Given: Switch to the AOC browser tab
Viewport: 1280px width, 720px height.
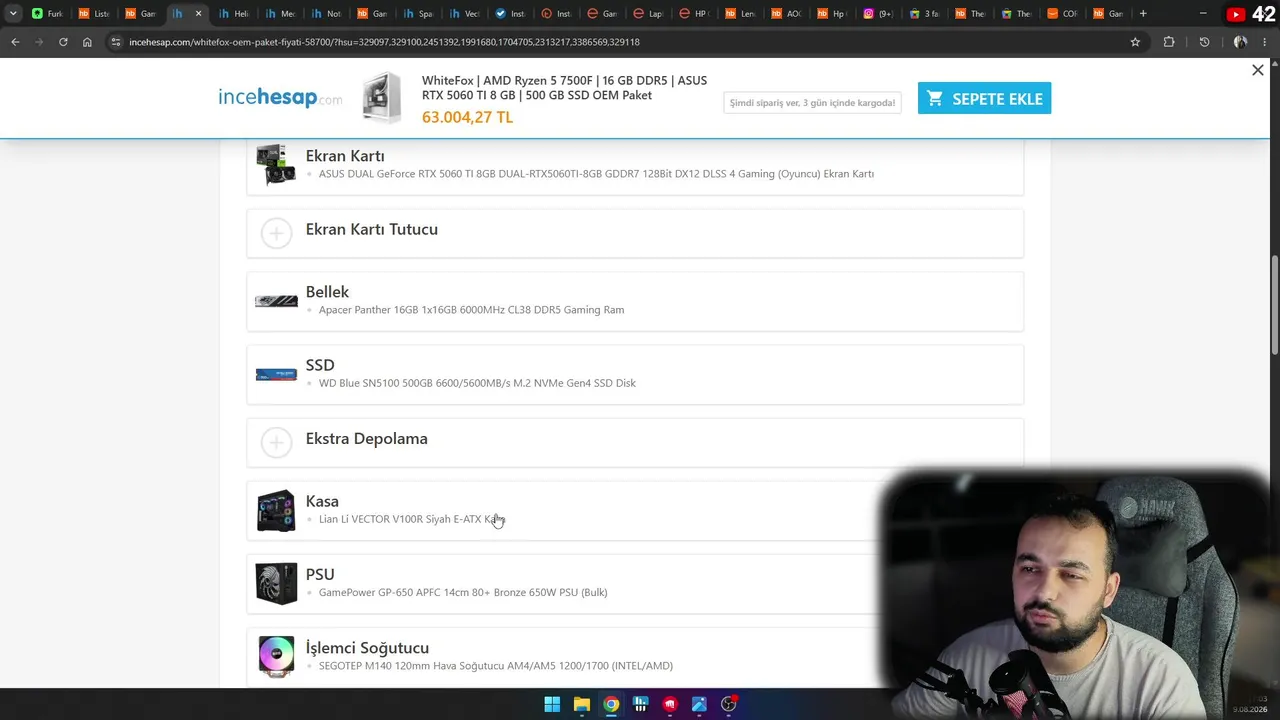Looking at the screenshot, I should coord(785,14).
